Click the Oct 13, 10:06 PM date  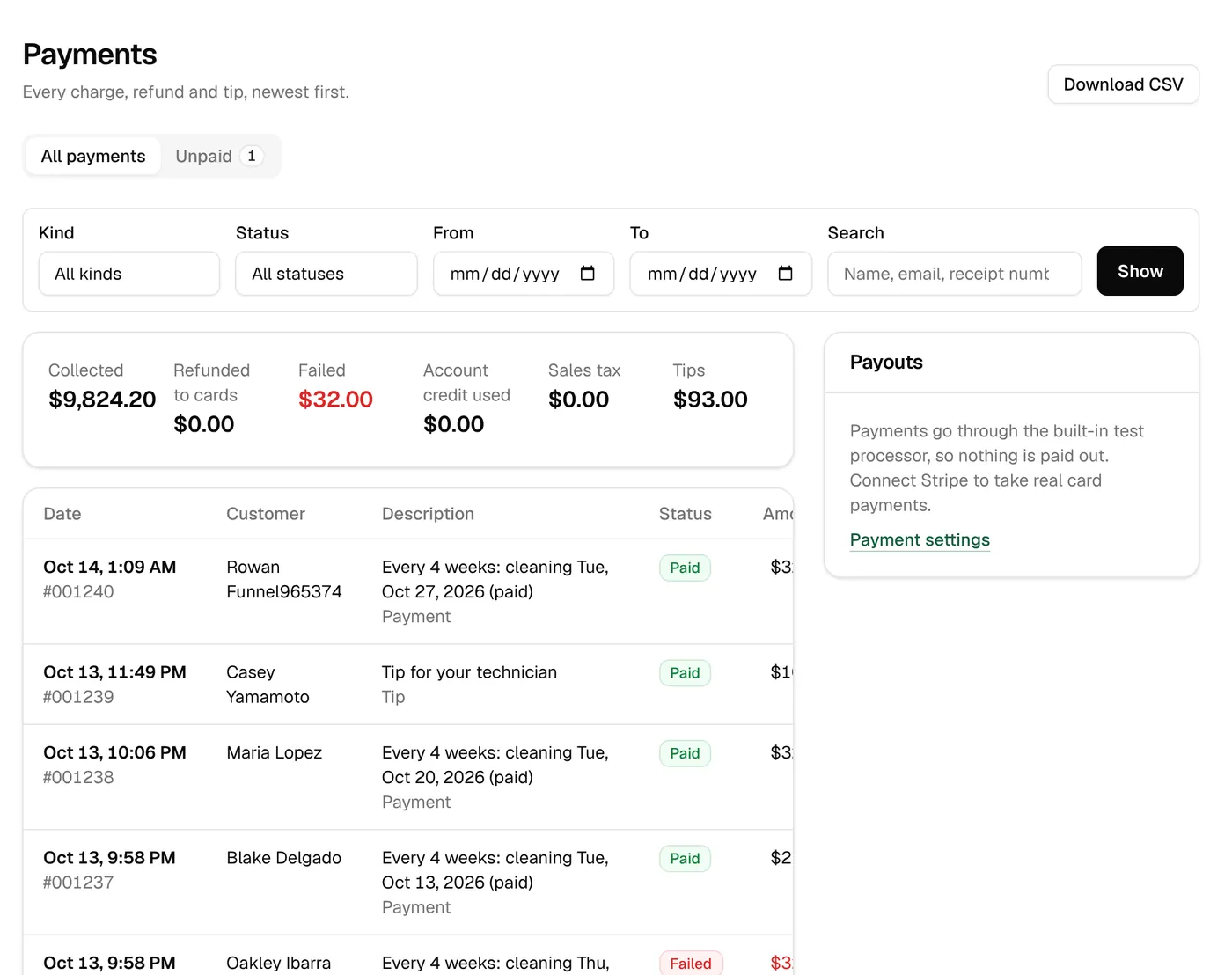114,752
